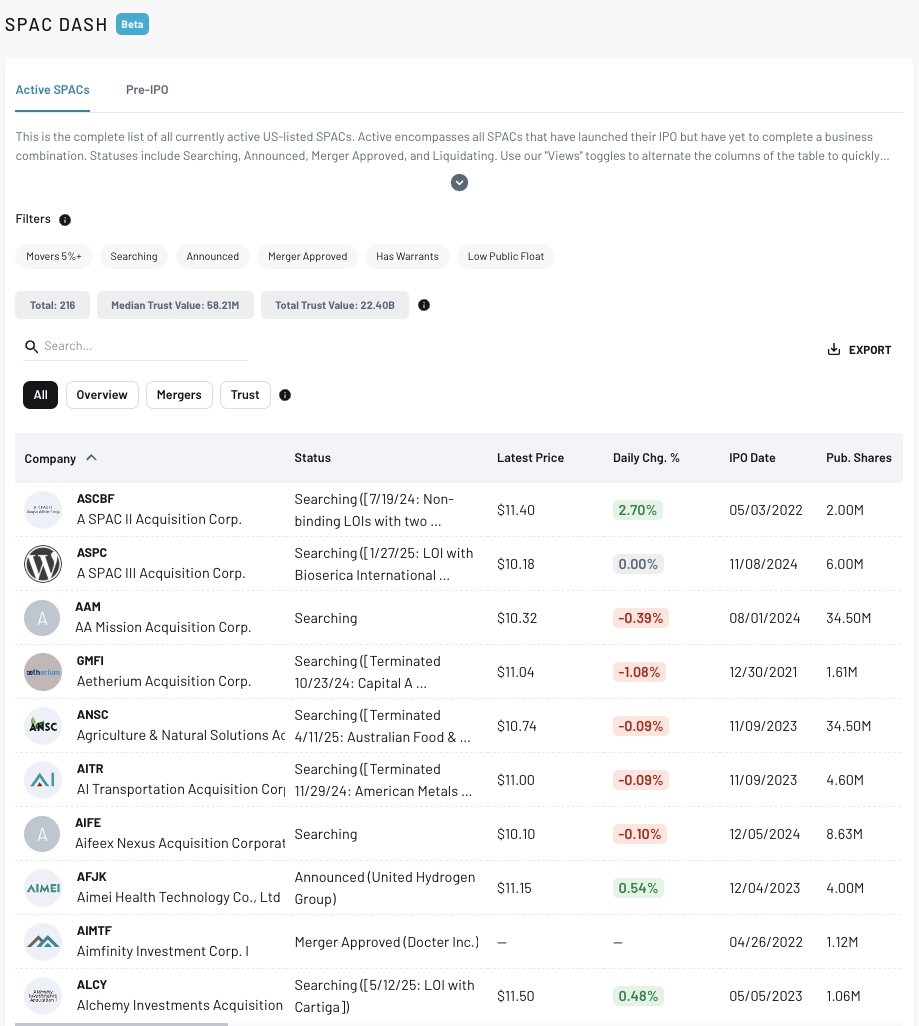Switch to the Active SPACs tab
This screenshot has height=1026, width=919.
click(x=52, y=90)
